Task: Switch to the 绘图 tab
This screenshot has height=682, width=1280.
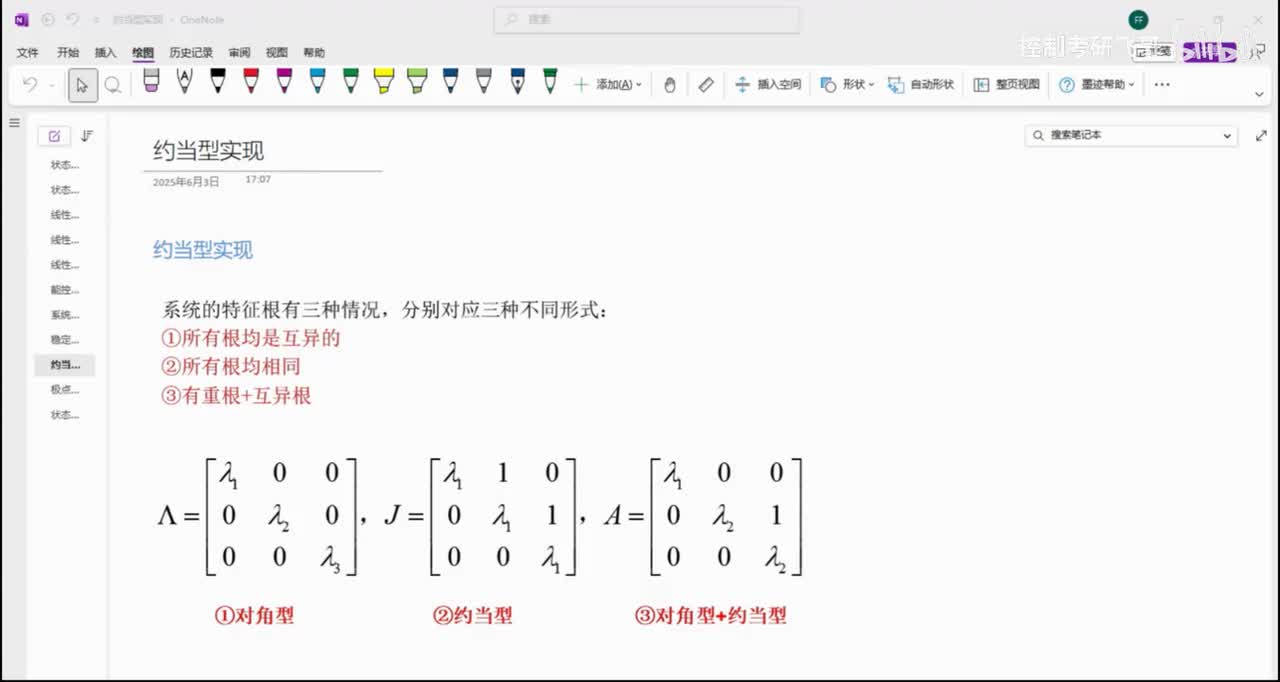Action: click(x=143, y=53)
